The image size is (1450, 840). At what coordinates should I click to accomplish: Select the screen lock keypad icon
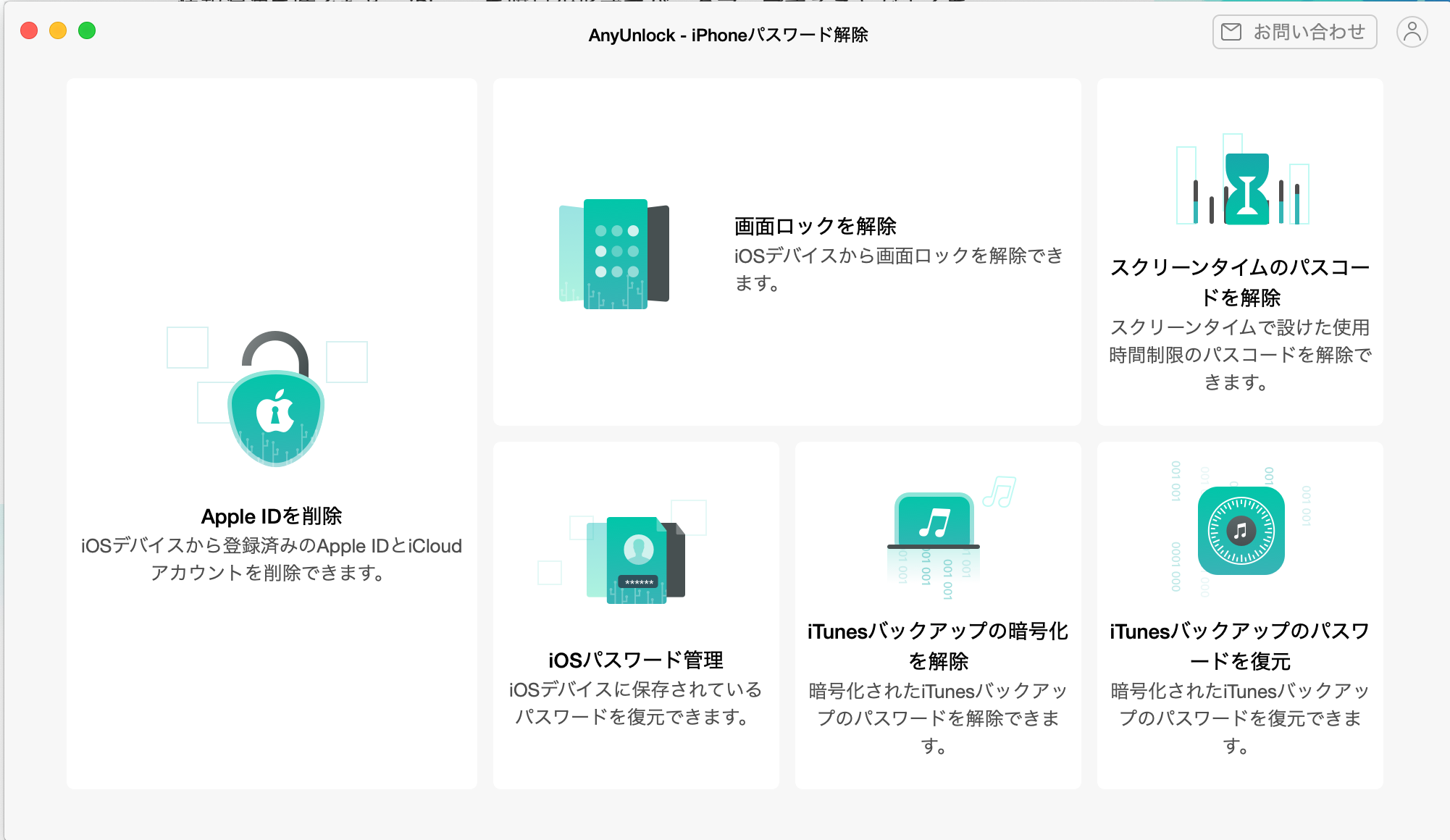click(x=614, y=254)
